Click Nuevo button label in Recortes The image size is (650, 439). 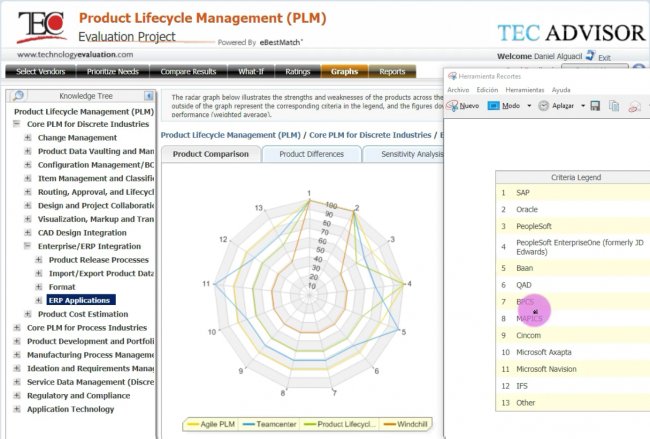(x=469, y=106)
